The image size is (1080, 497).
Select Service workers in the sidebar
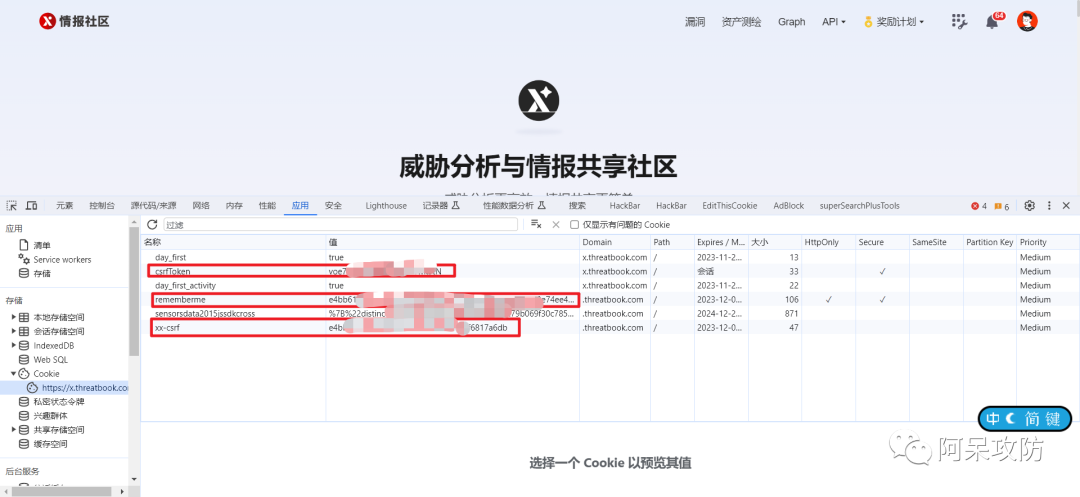[62, 259]
